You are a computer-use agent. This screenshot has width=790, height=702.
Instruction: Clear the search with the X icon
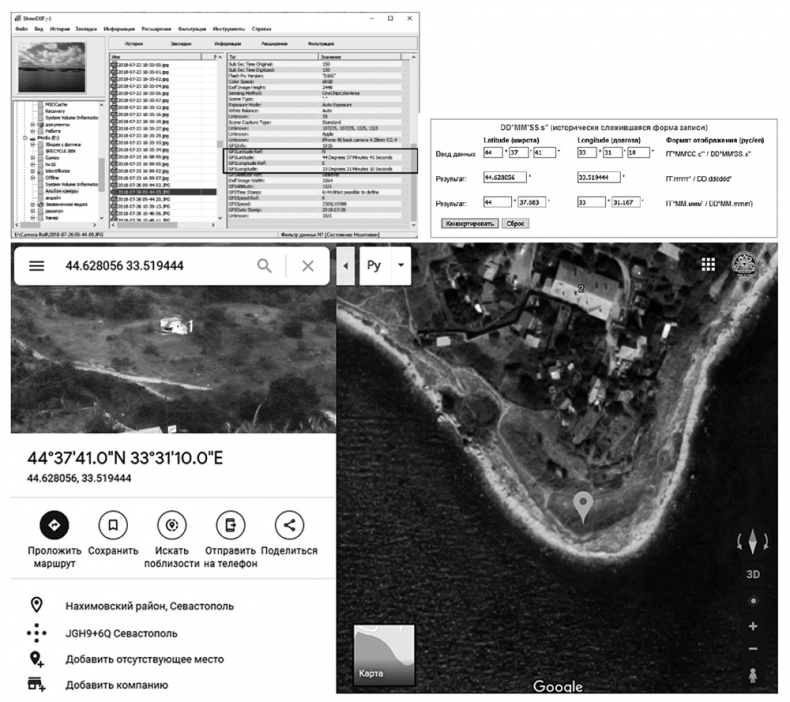pyautogui.click(x=308, y=266)
